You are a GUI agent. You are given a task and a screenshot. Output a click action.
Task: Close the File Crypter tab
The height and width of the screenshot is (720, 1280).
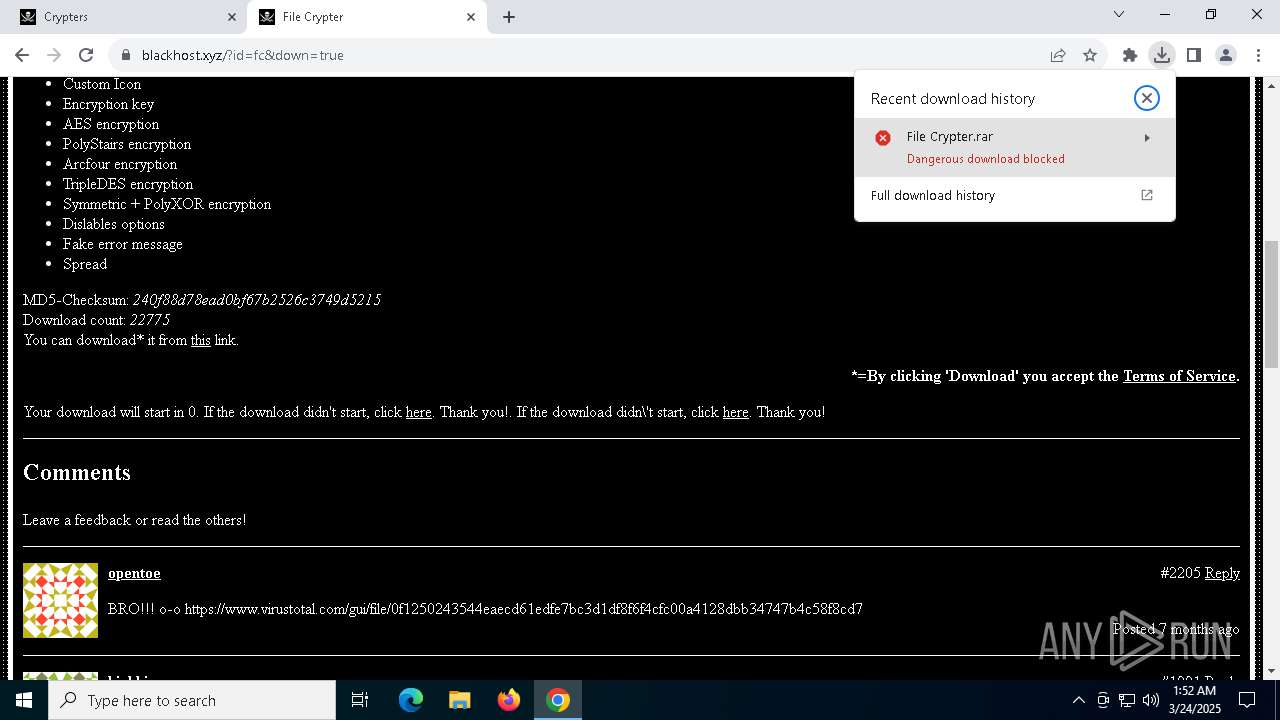471,17
